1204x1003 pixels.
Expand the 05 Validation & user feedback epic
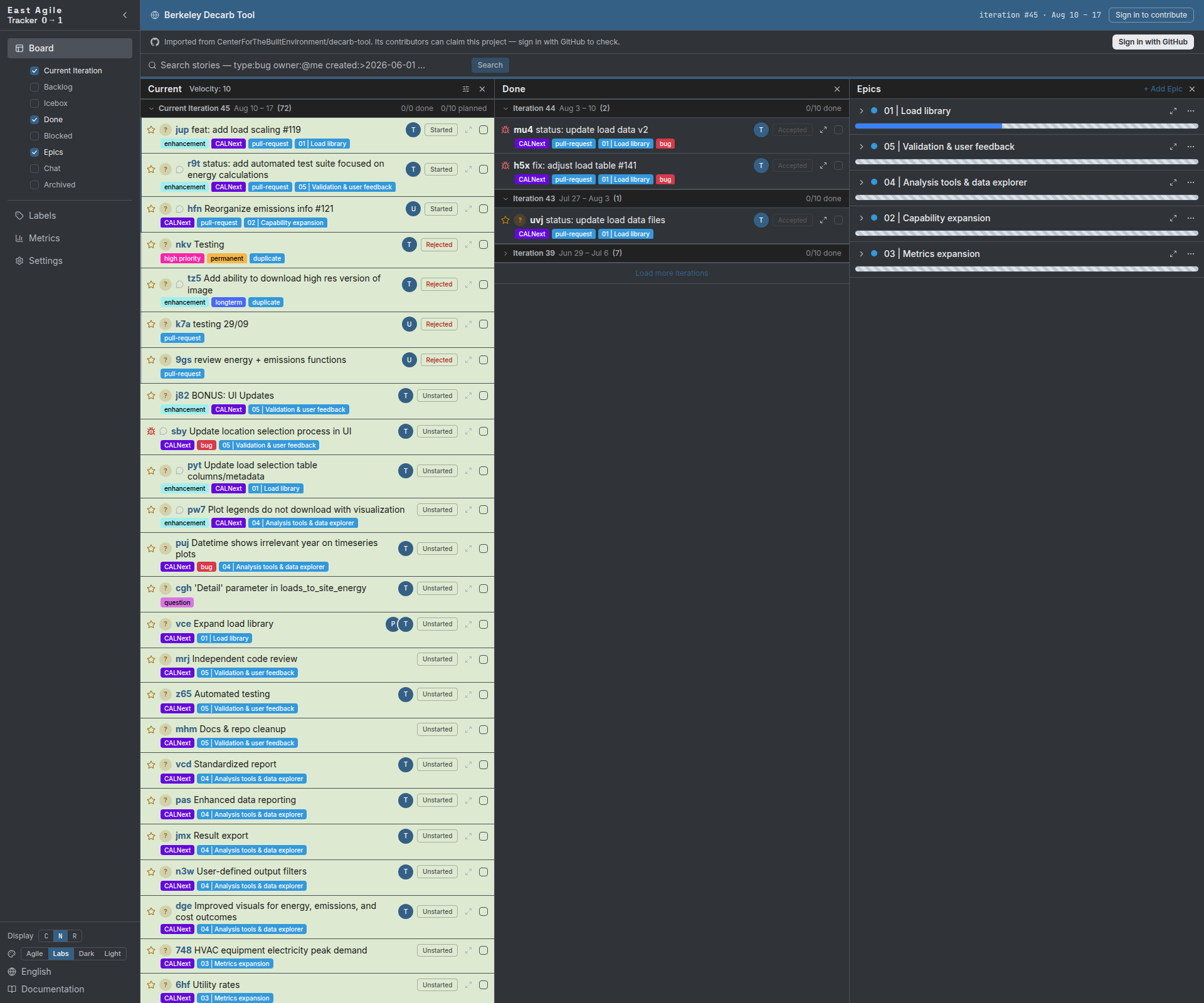pos(862,147)
